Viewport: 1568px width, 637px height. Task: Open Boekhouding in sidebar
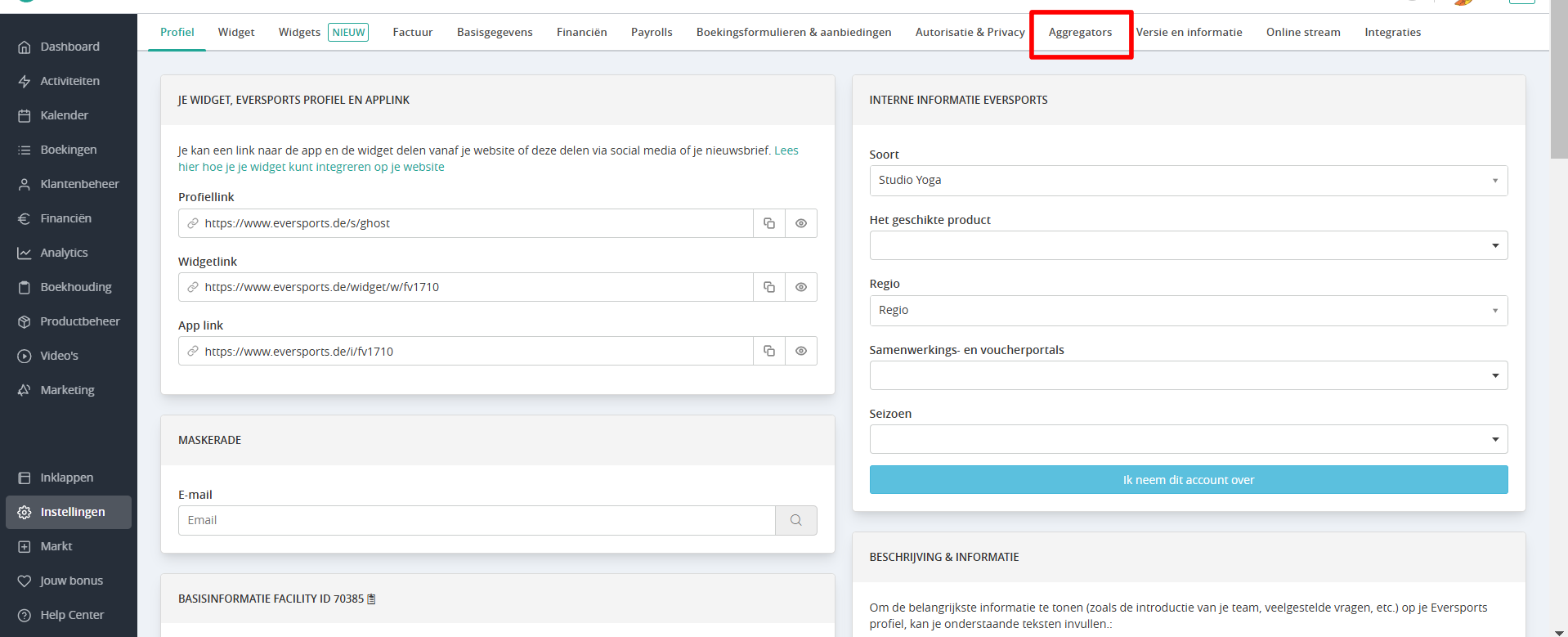point(69,287)
